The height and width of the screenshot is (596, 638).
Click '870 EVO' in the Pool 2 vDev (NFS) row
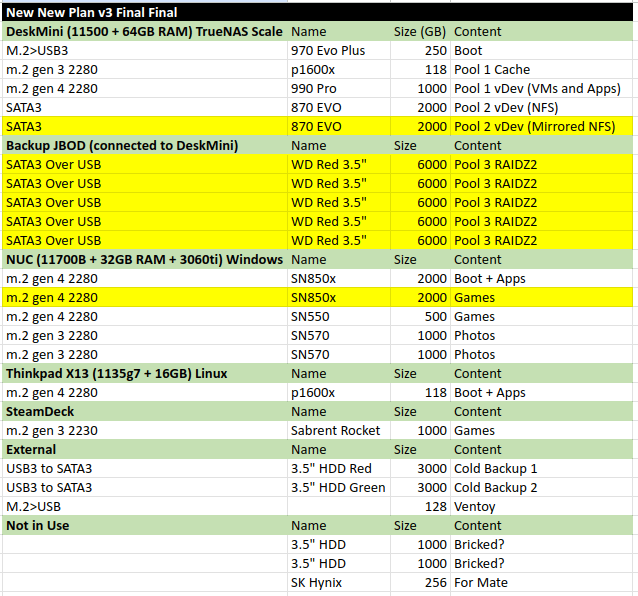(x=339, y=107)
